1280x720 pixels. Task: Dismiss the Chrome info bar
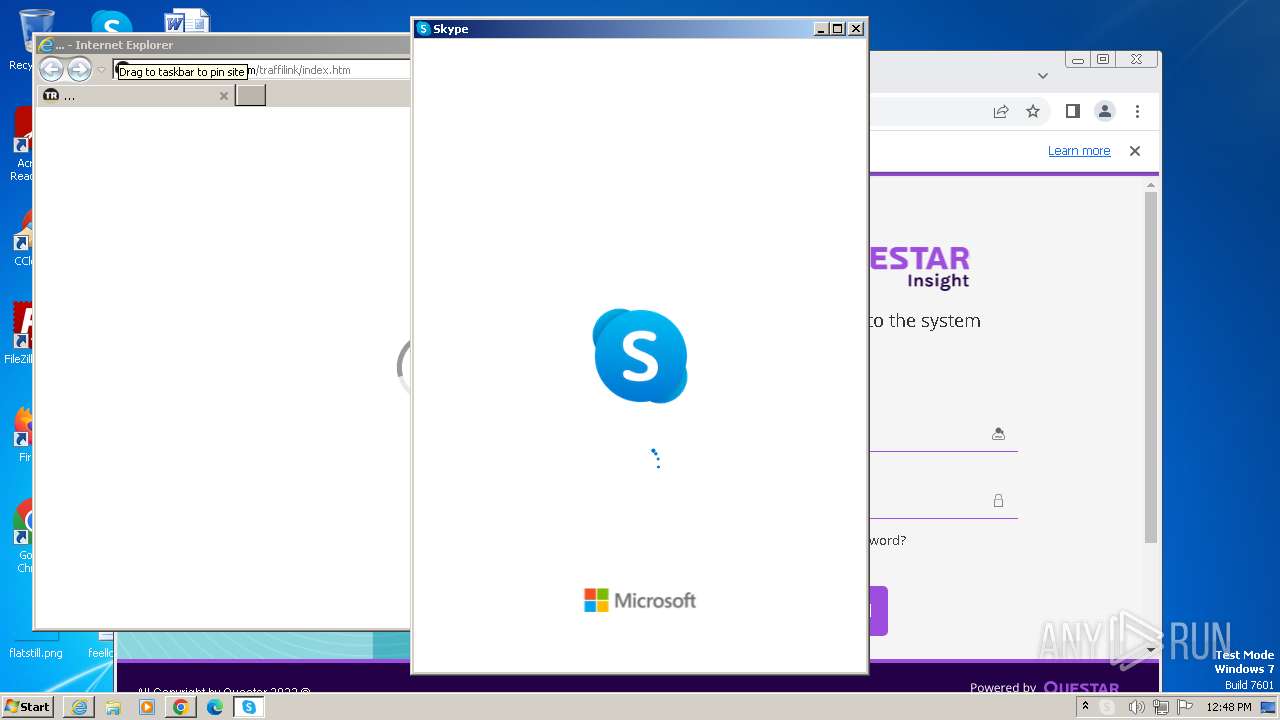[1135, 151]
